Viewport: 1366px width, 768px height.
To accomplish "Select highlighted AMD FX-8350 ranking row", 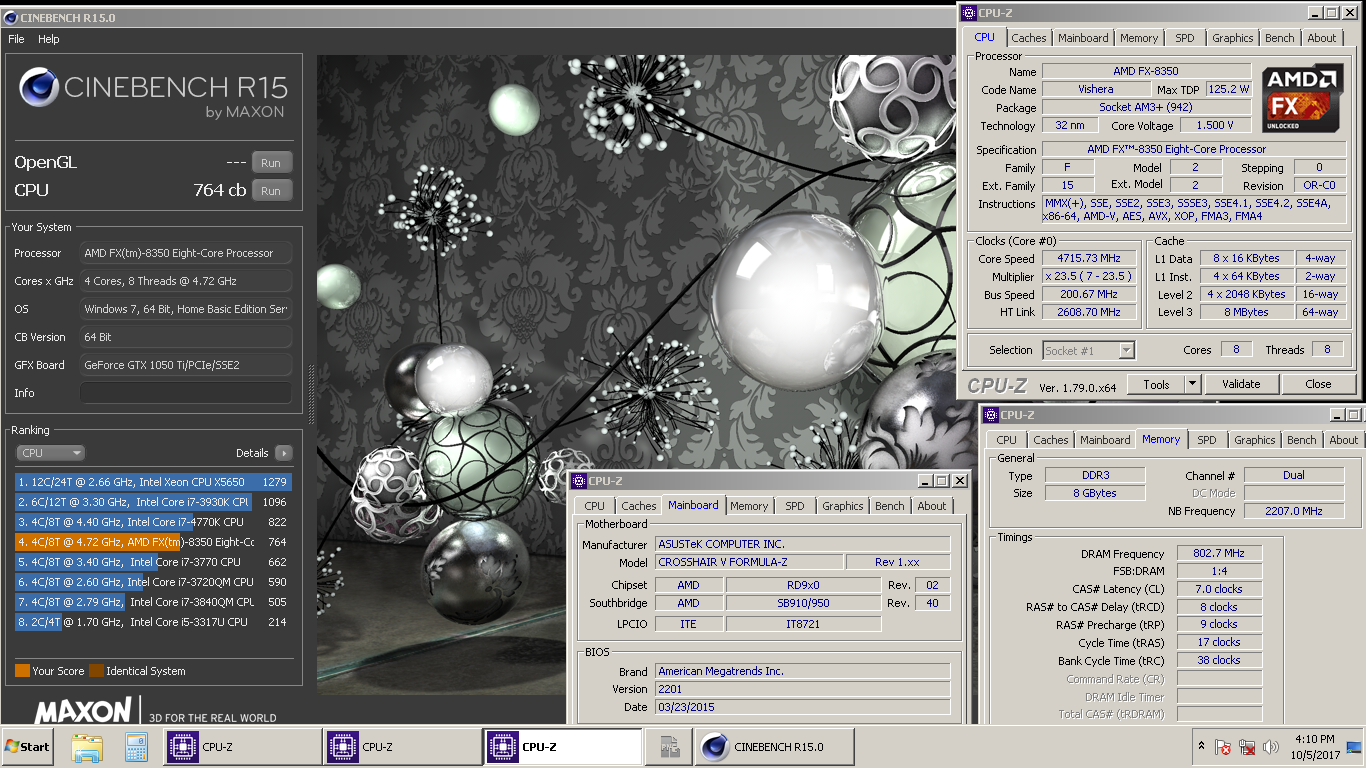I will click(x=154, y=542).
